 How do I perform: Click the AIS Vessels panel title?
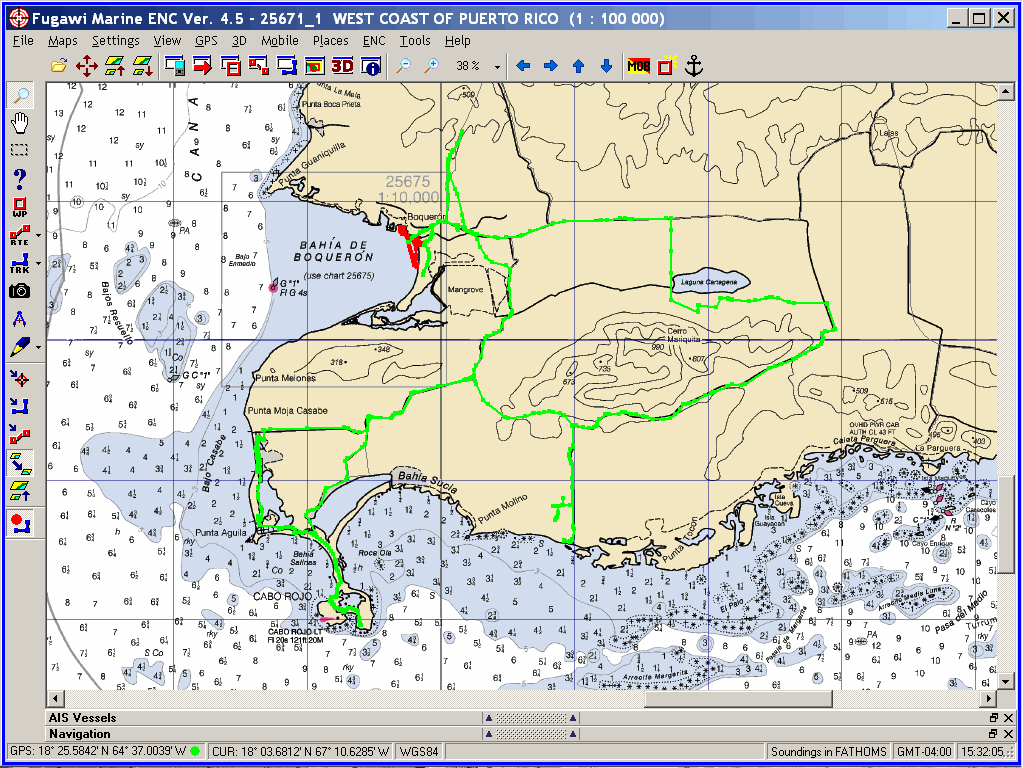click(x=82, y=718)
